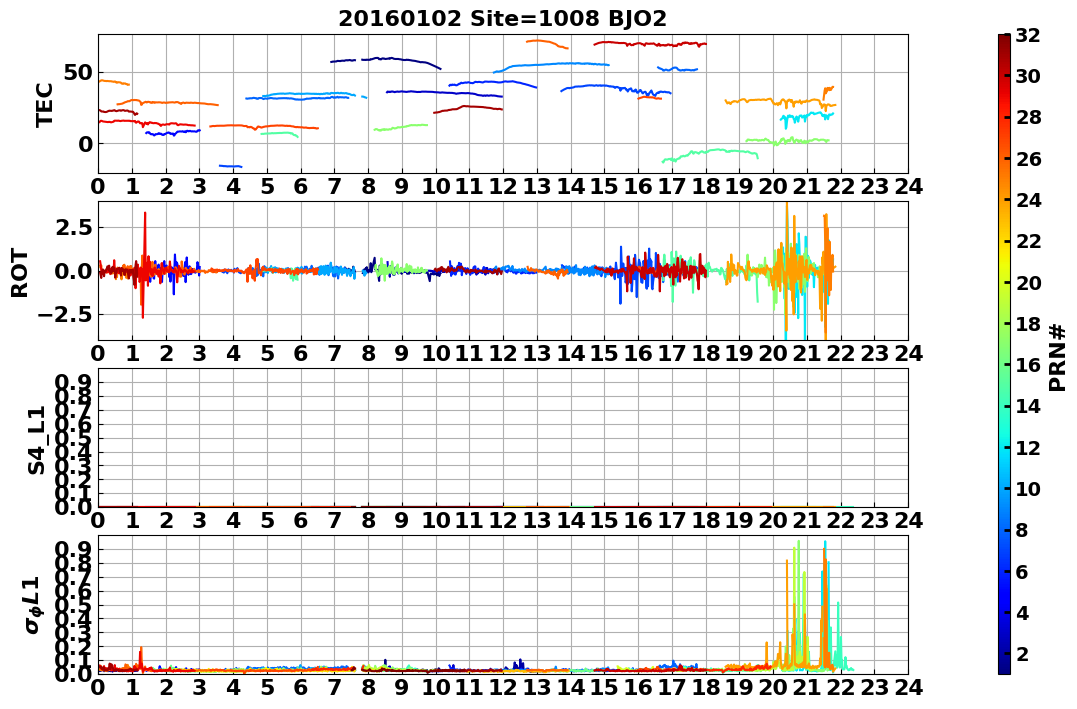Click the '0.0' tick on ROT y-axis
This screenshot has height=709, width=1077.
pyautogui.click(x=73, y=271)
